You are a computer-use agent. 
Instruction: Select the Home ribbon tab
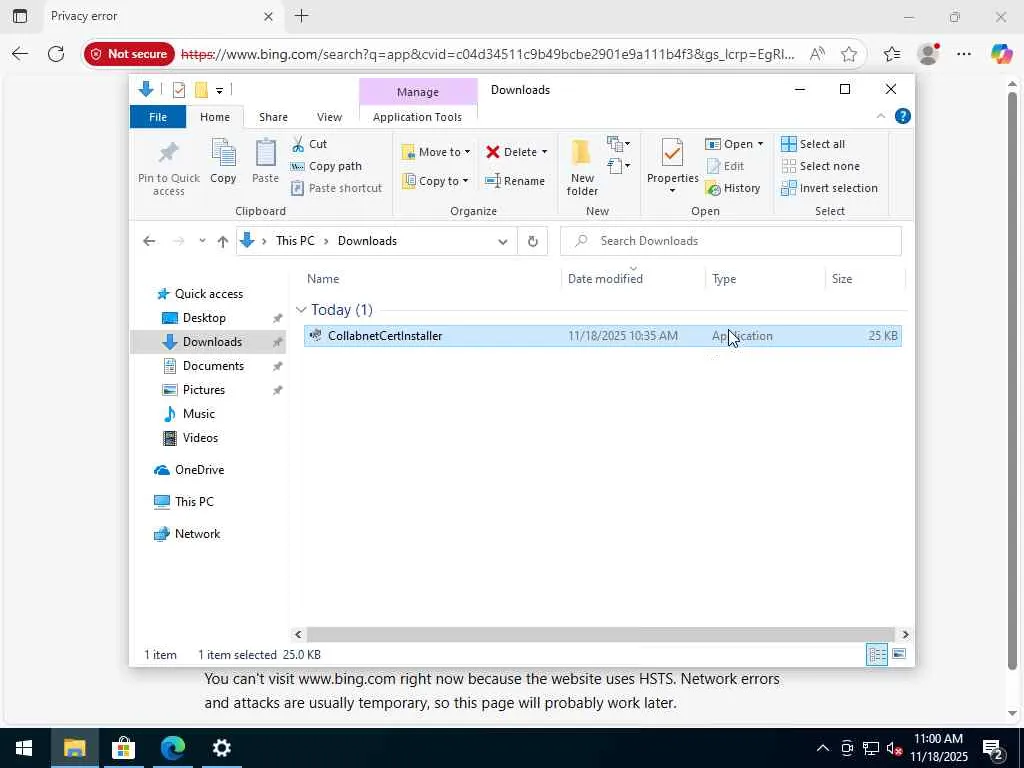click(x=215, y=117)
